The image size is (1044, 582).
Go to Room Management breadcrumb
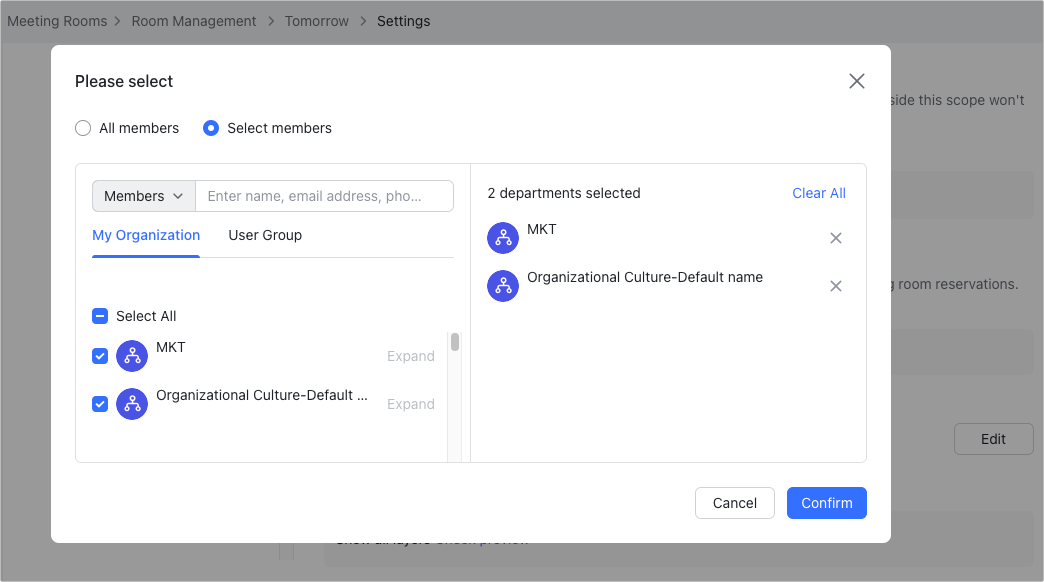pyautogui.click(x=194, y=21)
